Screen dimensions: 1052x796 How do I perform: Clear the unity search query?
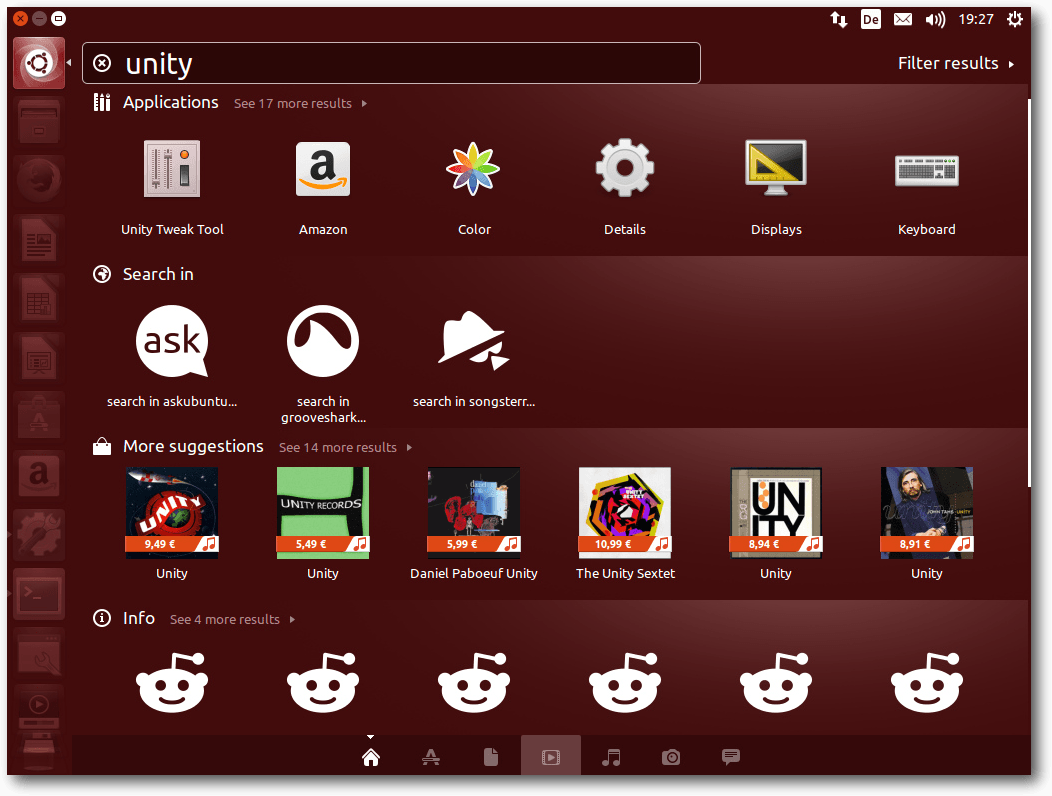[x=102, y=63]
